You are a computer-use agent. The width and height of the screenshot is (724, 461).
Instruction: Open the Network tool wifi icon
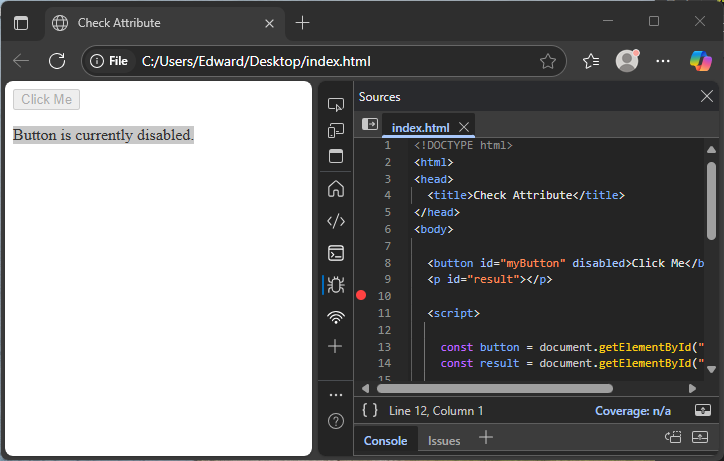[x=336, y=317]
